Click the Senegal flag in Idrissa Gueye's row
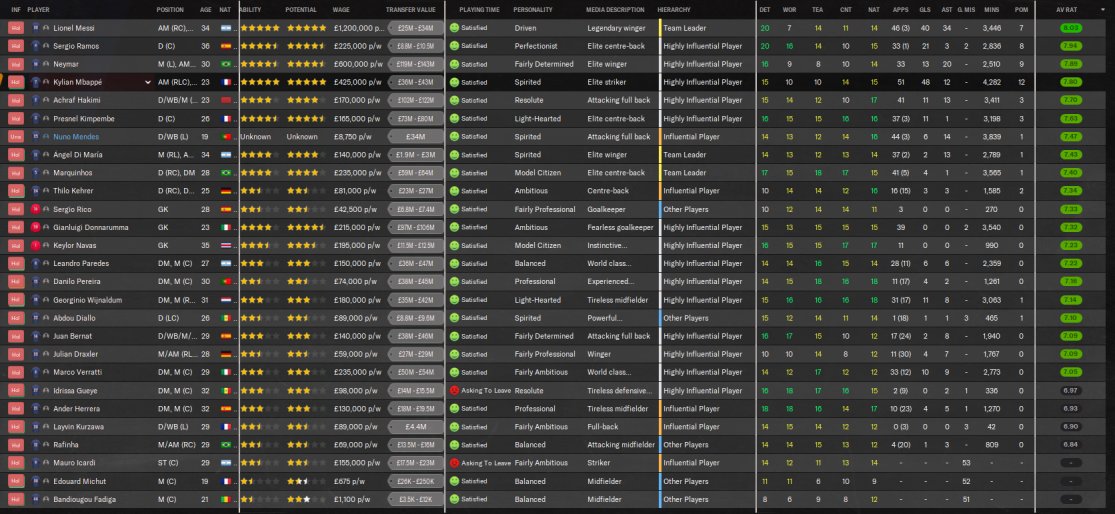1115x514 pixels. point(225,390)
